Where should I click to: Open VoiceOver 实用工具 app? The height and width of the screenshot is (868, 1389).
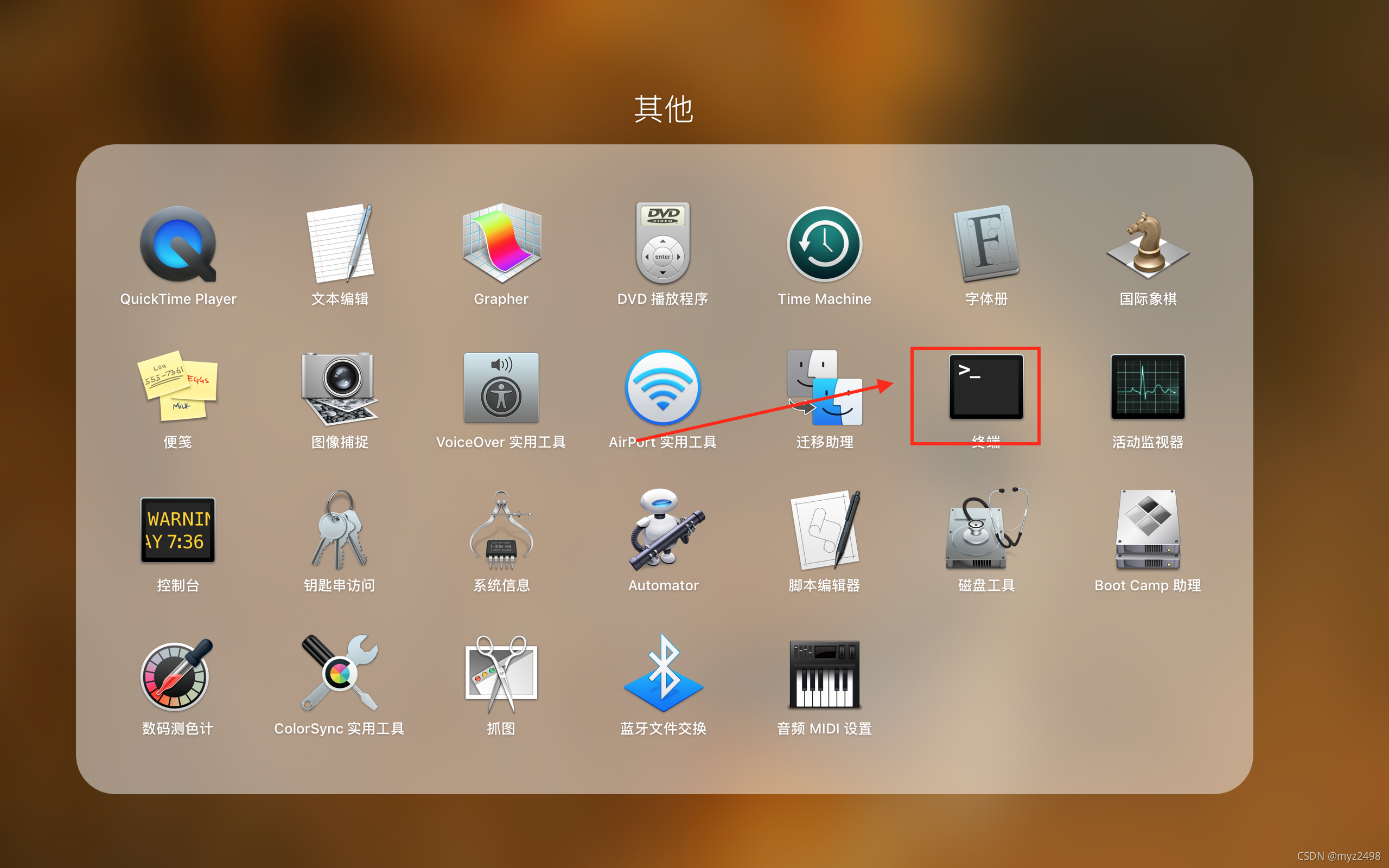[502, 387]
